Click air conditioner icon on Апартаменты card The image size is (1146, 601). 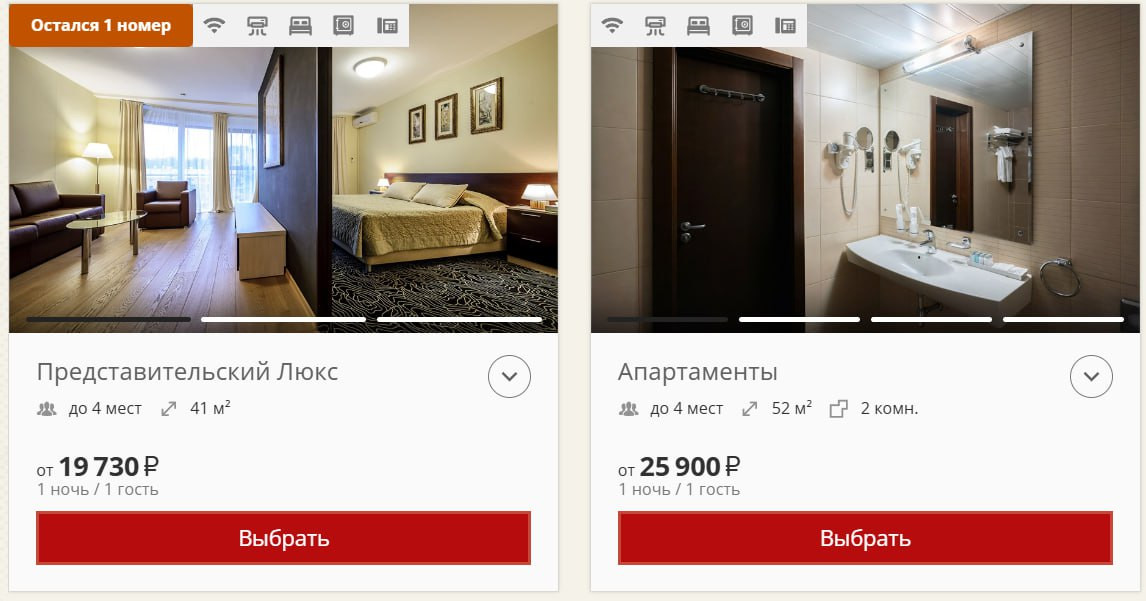click(x=655, y=26)
